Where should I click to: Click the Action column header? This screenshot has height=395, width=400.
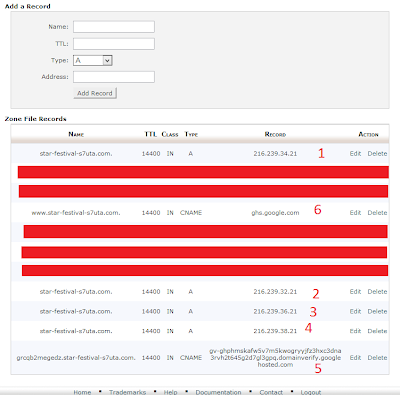(368, 134)
